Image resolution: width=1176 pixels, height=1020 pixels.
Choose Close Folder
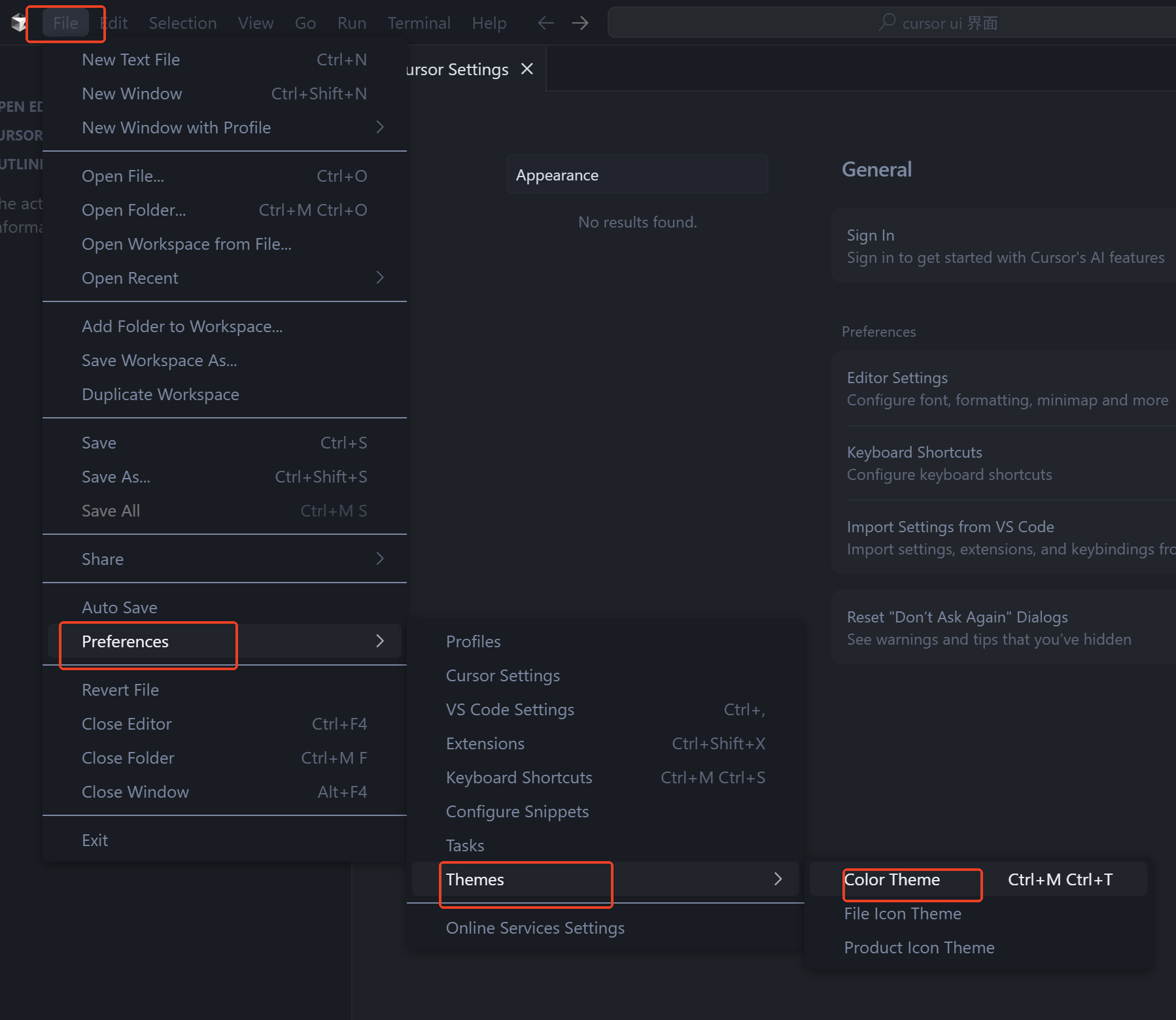pos(224,758)
